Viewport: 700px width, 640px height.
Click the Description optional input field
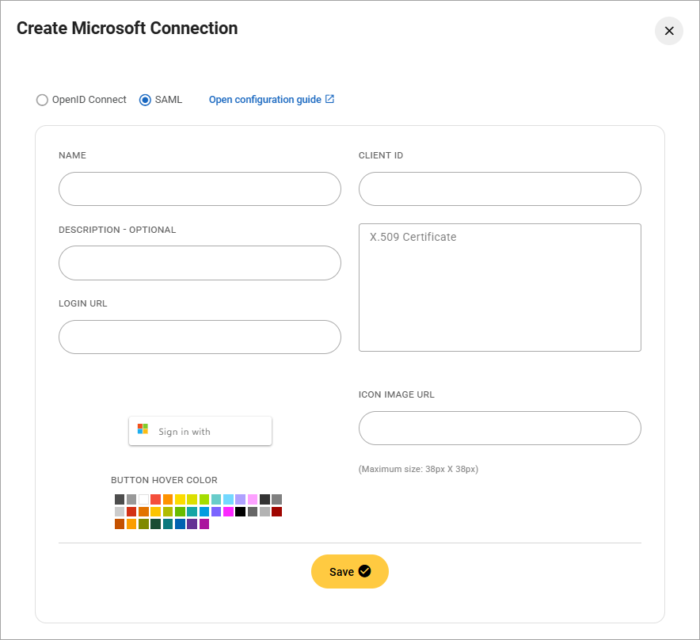[x=200, y=263]
